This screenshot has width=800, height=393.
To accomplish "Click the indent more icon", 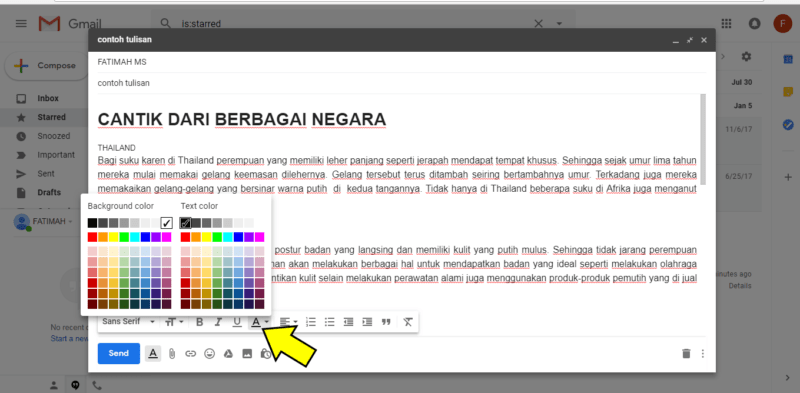I will point(367,322).
